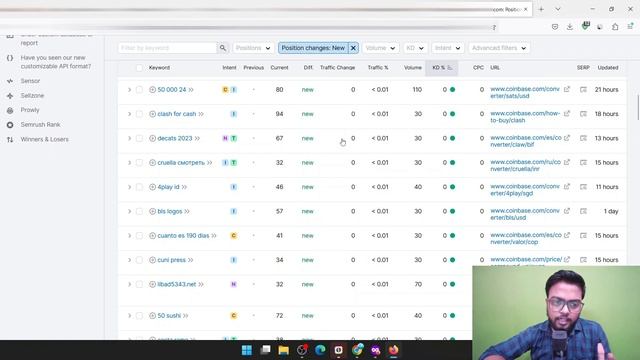Open Microsoft Edge from taskbar

click(x=320, y=350)
